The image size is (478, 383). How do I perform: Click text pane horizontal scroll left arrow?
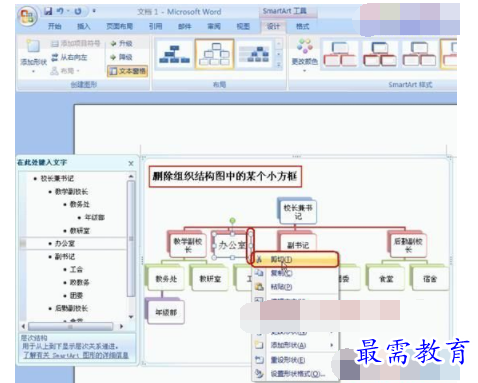[23, 326]
